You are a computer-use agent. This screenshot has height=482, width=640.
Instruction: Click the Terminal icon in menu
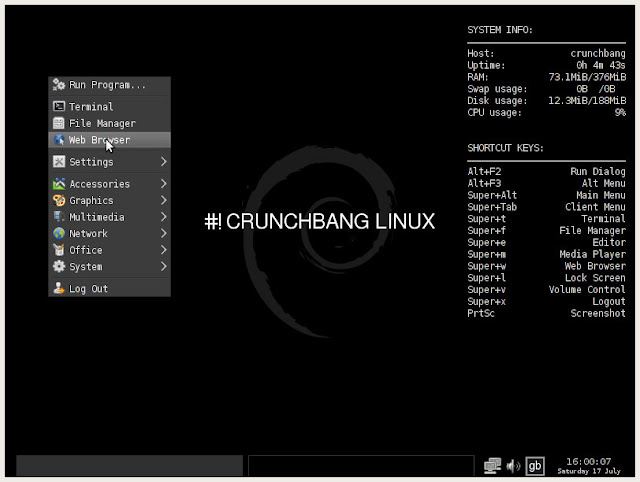[x=59, y=107]
